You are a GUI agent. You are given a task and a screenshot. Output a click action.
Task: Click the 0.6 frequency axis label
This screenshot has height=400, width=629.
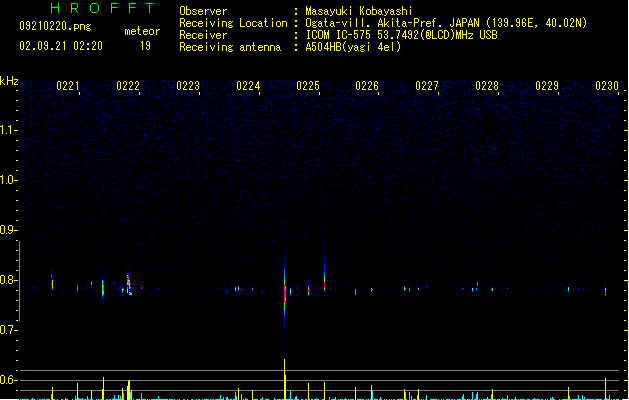click(x=8, y=380)
